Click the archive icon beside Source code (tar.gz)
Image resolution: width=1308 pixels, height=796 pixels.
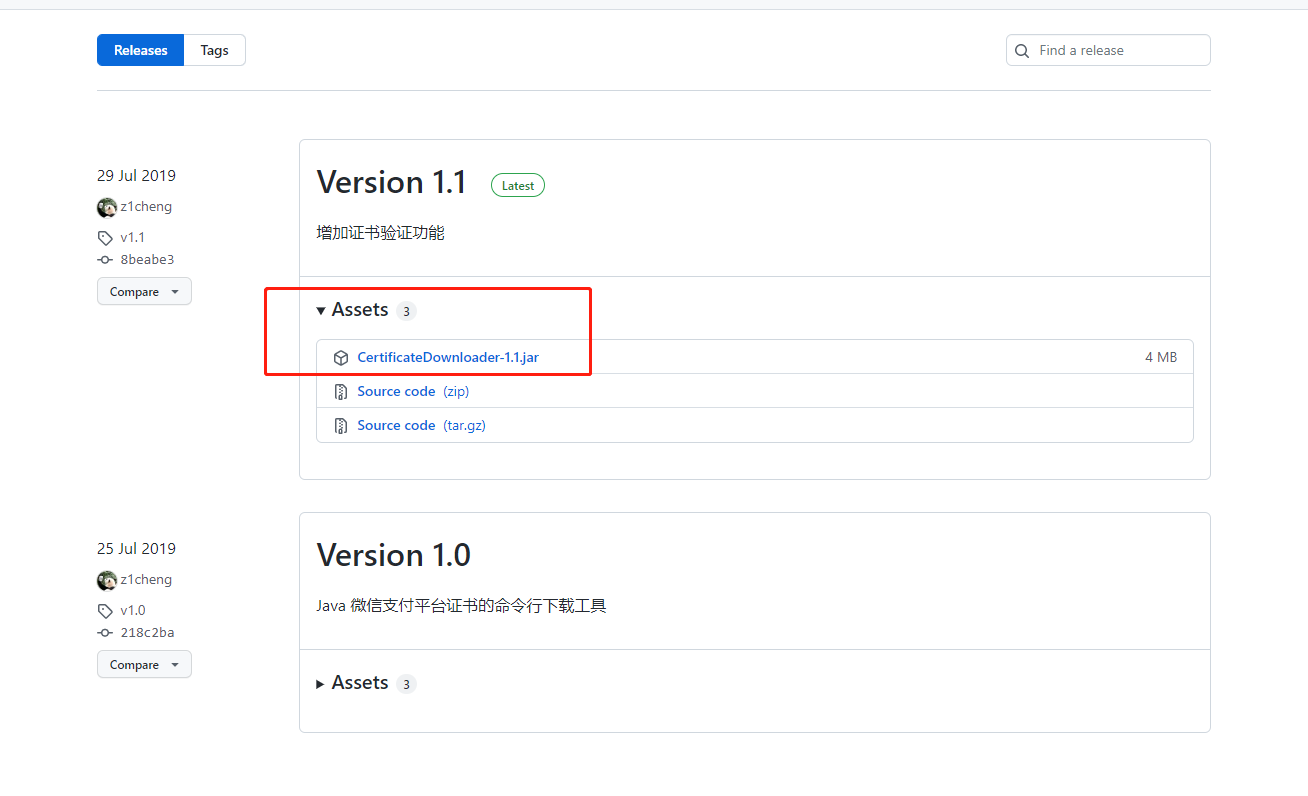pos(341,426)
